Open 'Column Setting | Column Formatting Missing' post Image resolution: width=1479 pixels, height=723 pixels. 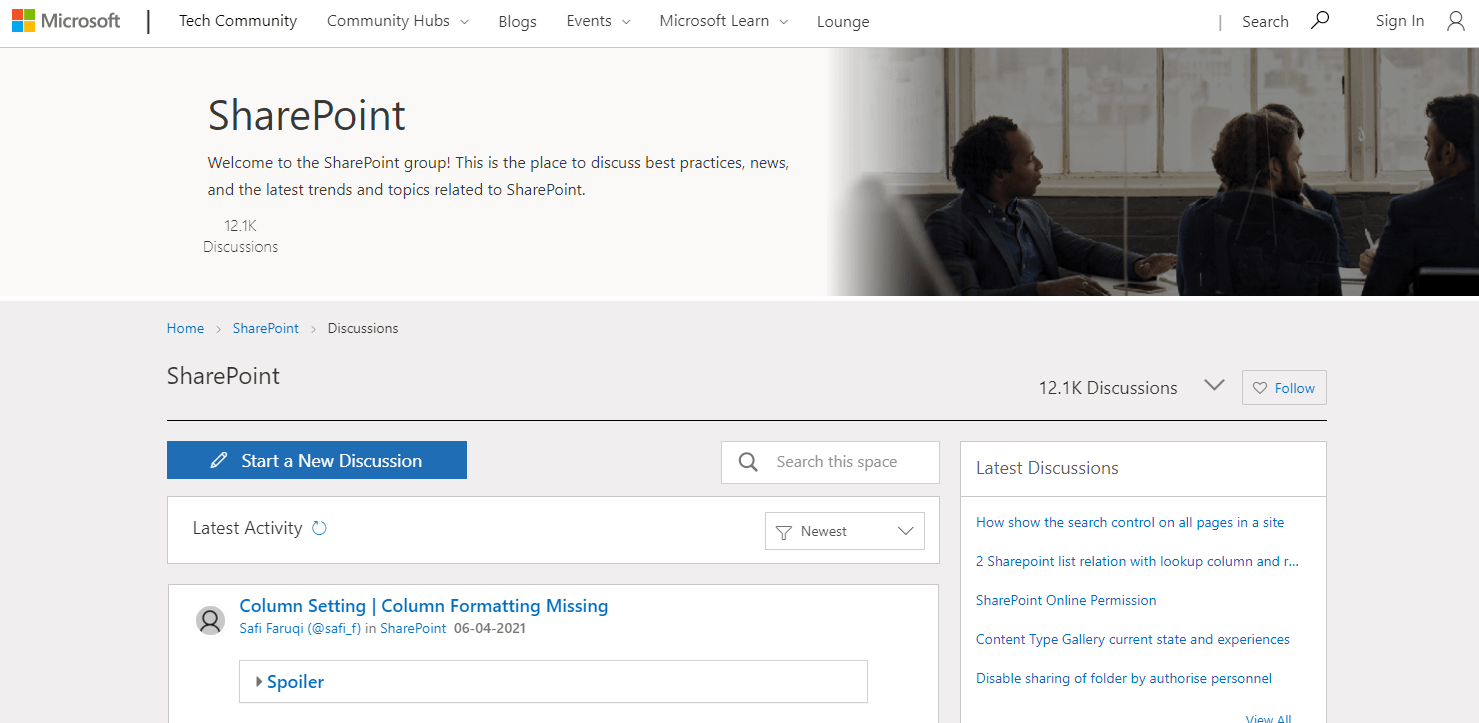(424, 606)
